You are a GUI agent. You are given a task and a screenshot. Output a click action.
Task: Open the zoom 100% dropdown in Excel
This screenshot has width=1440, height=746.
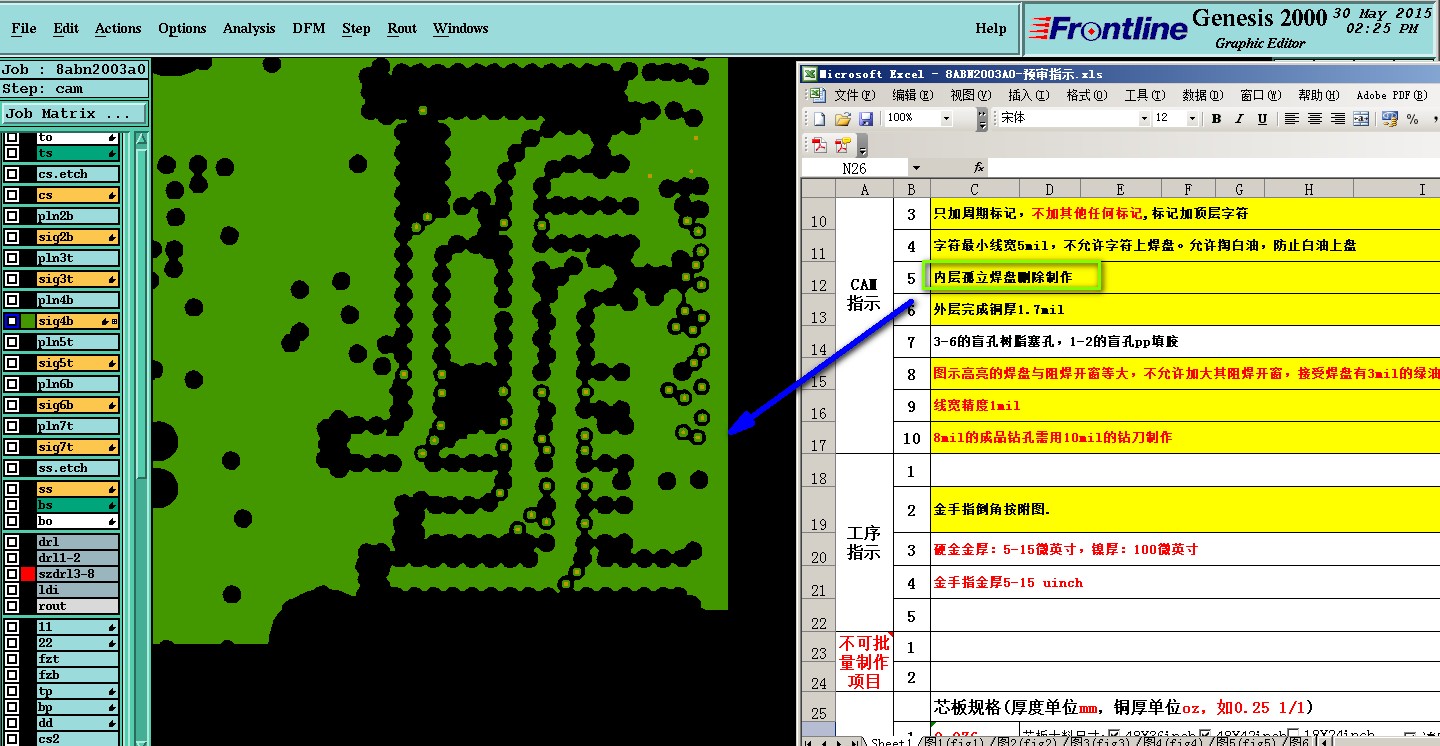[x=947, y=118]
